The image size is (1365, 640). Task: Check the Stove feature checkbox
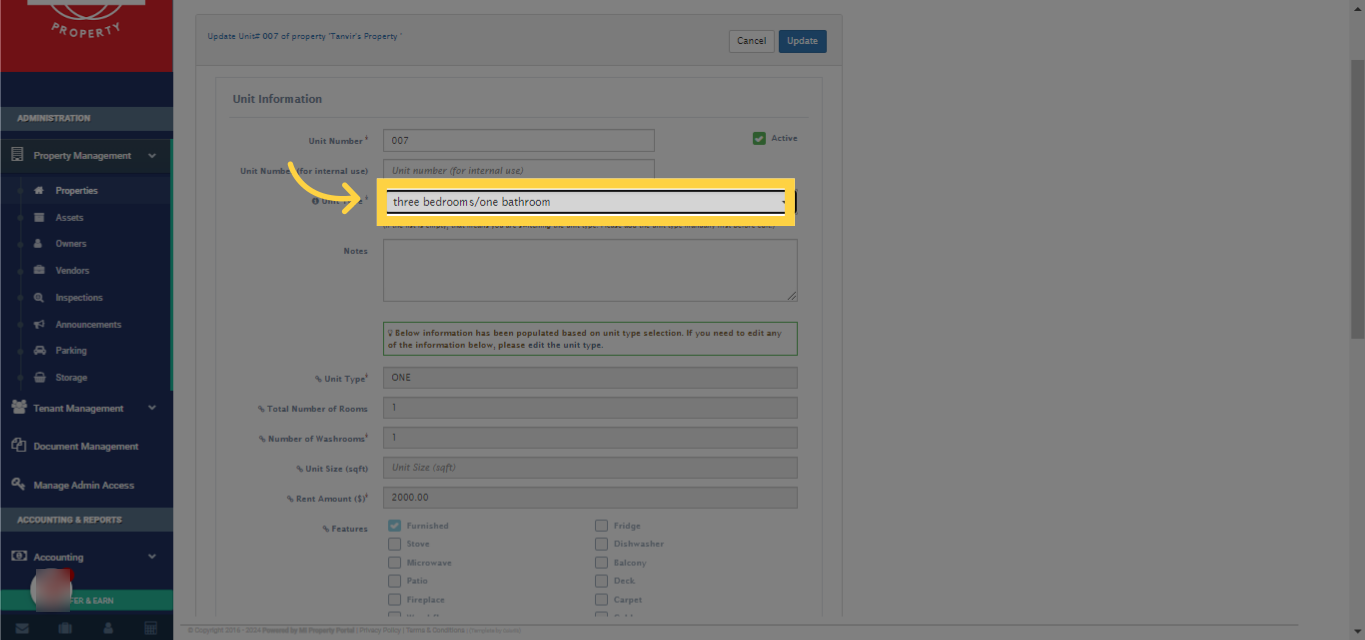394,544
